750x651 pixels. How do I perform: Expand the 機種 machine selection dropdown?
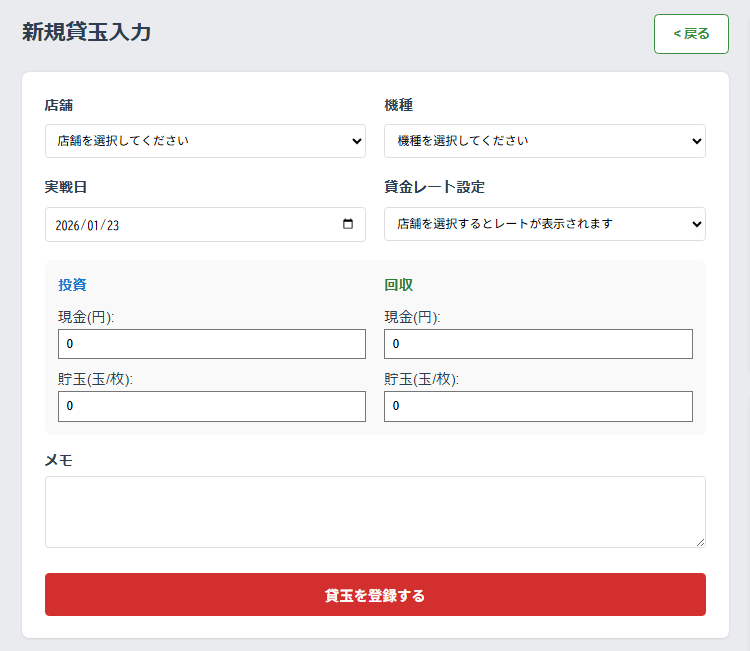point(545,141)
